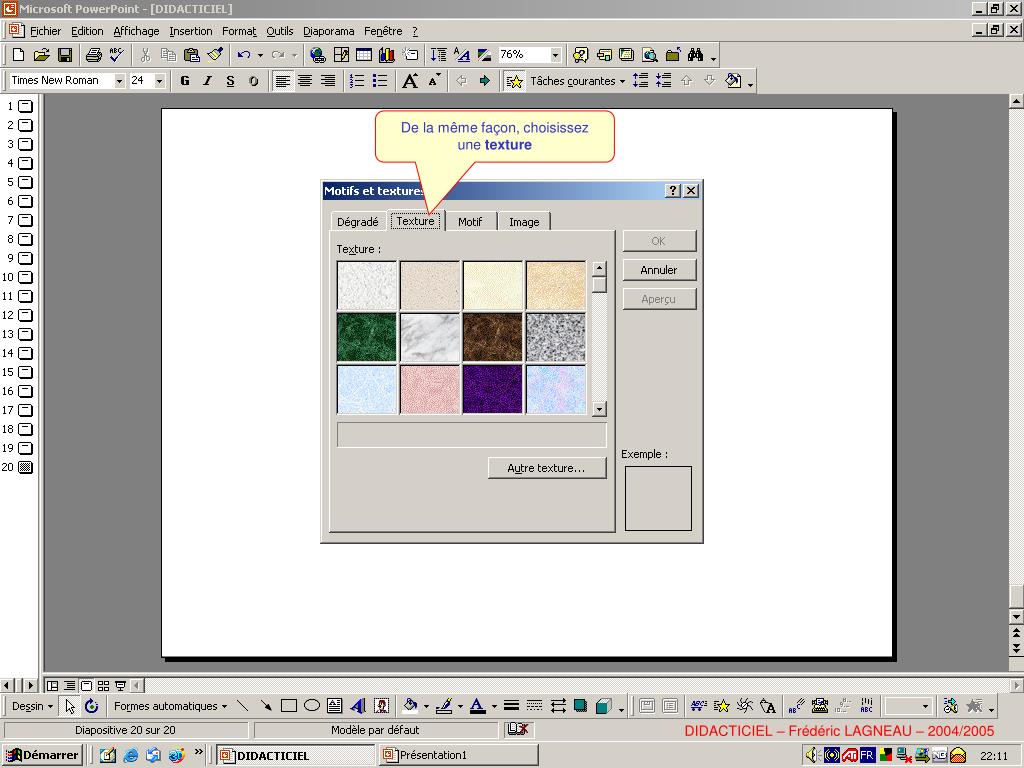This screenshot has height=768, width=1024.
Task: Insert WordArt with the tilted A icon
Action: point(358,706)
